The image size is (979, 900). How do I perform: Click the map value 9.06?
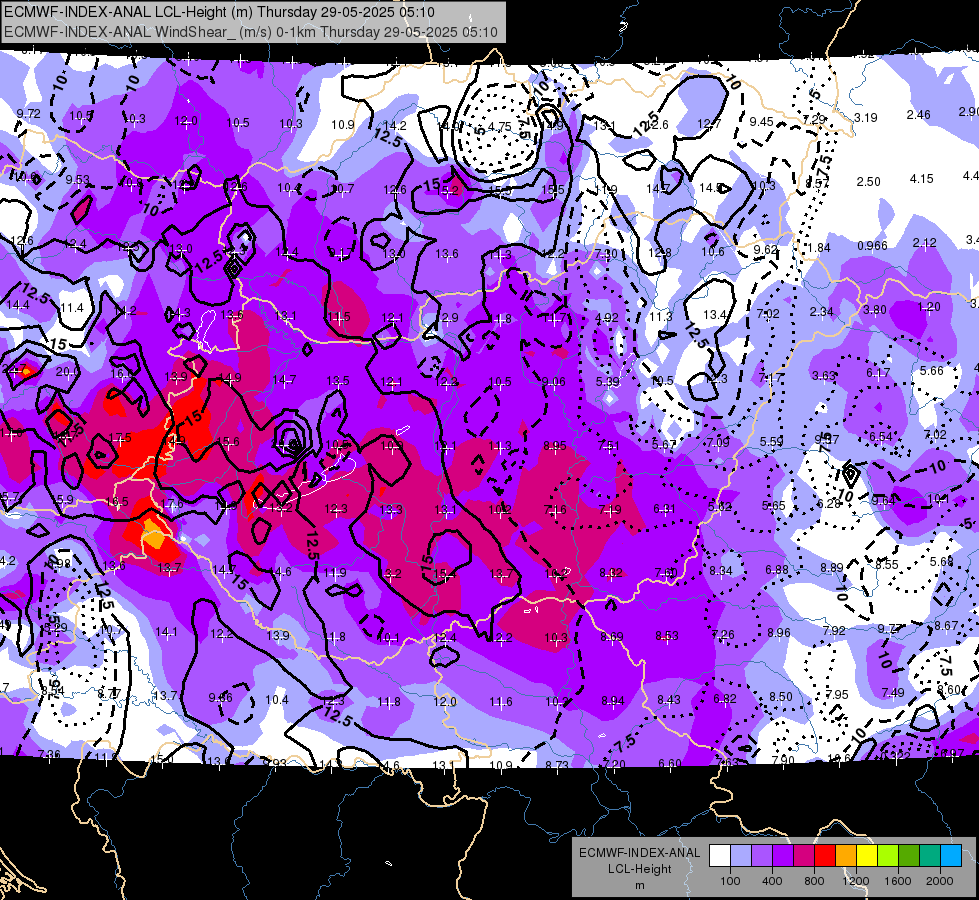click(554, 382)
